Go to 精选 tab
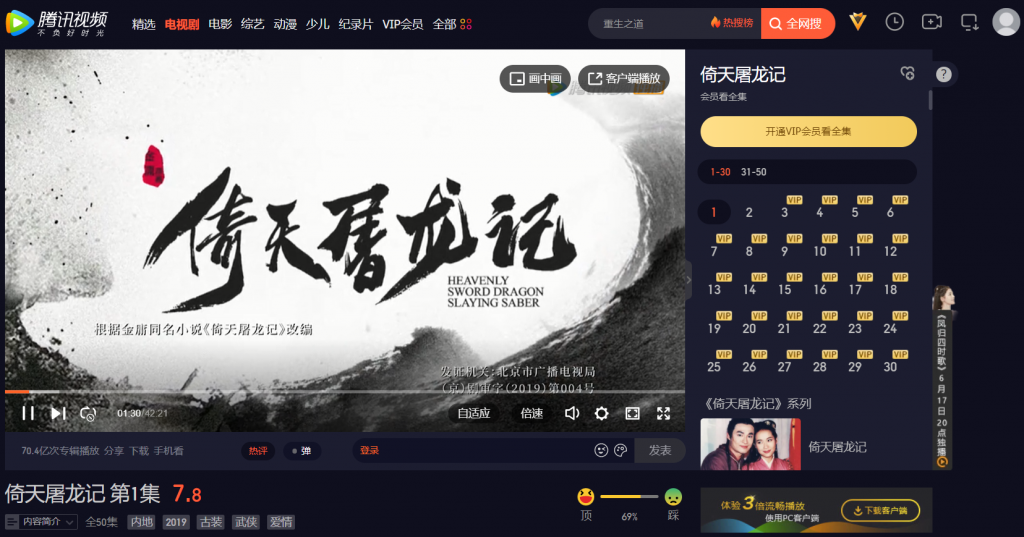This screenshot has height=537, width=1024. coord(144,24)
